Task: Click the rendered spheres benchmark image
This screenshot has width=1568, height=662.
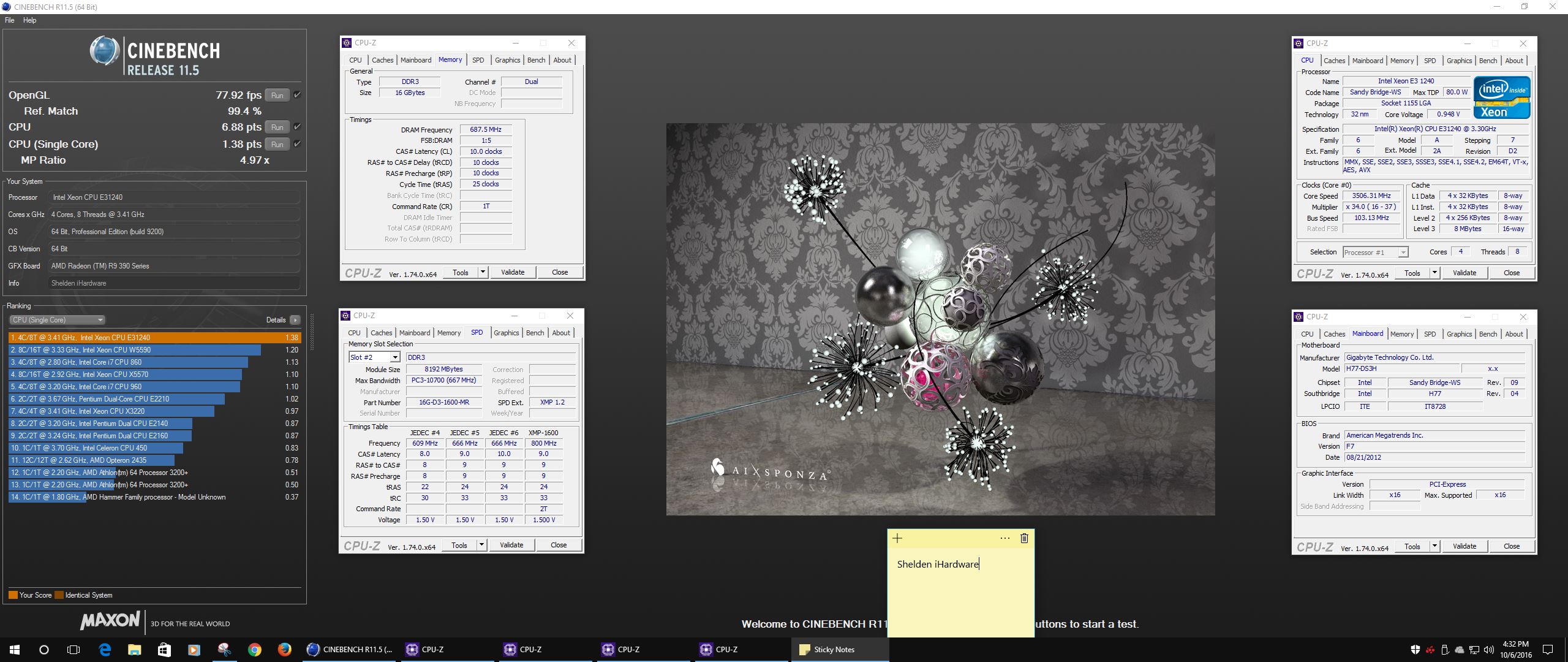Action: point(940,319)
